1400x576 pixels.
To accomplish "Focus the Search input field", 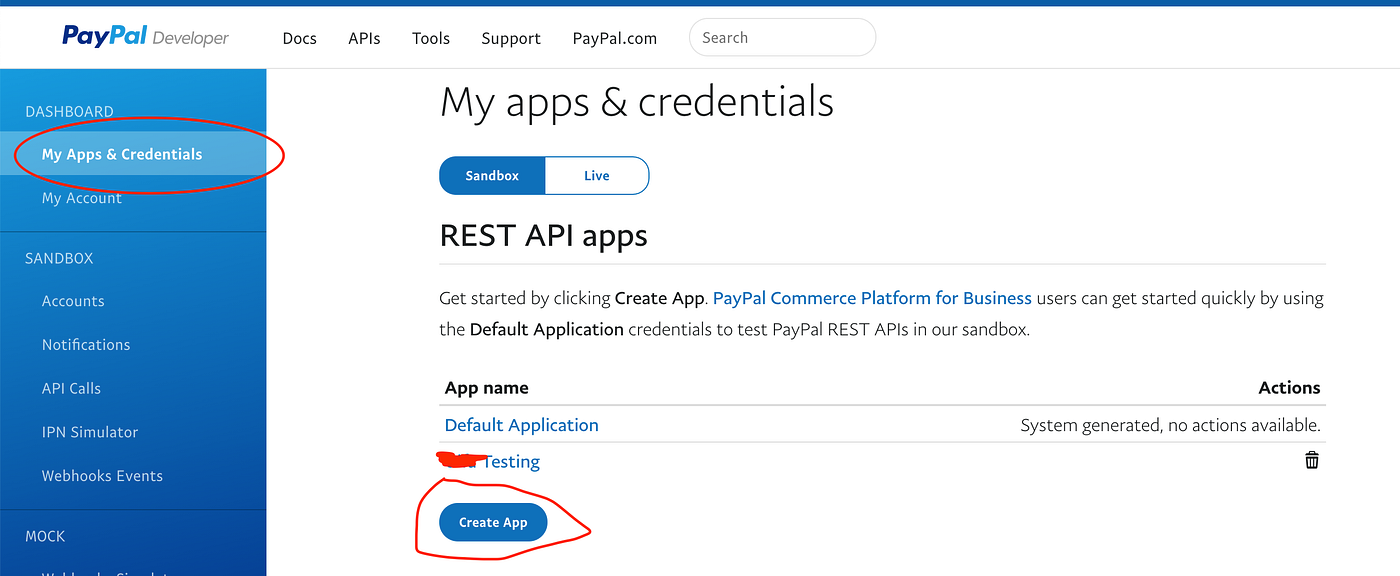I will pos(782,38).
